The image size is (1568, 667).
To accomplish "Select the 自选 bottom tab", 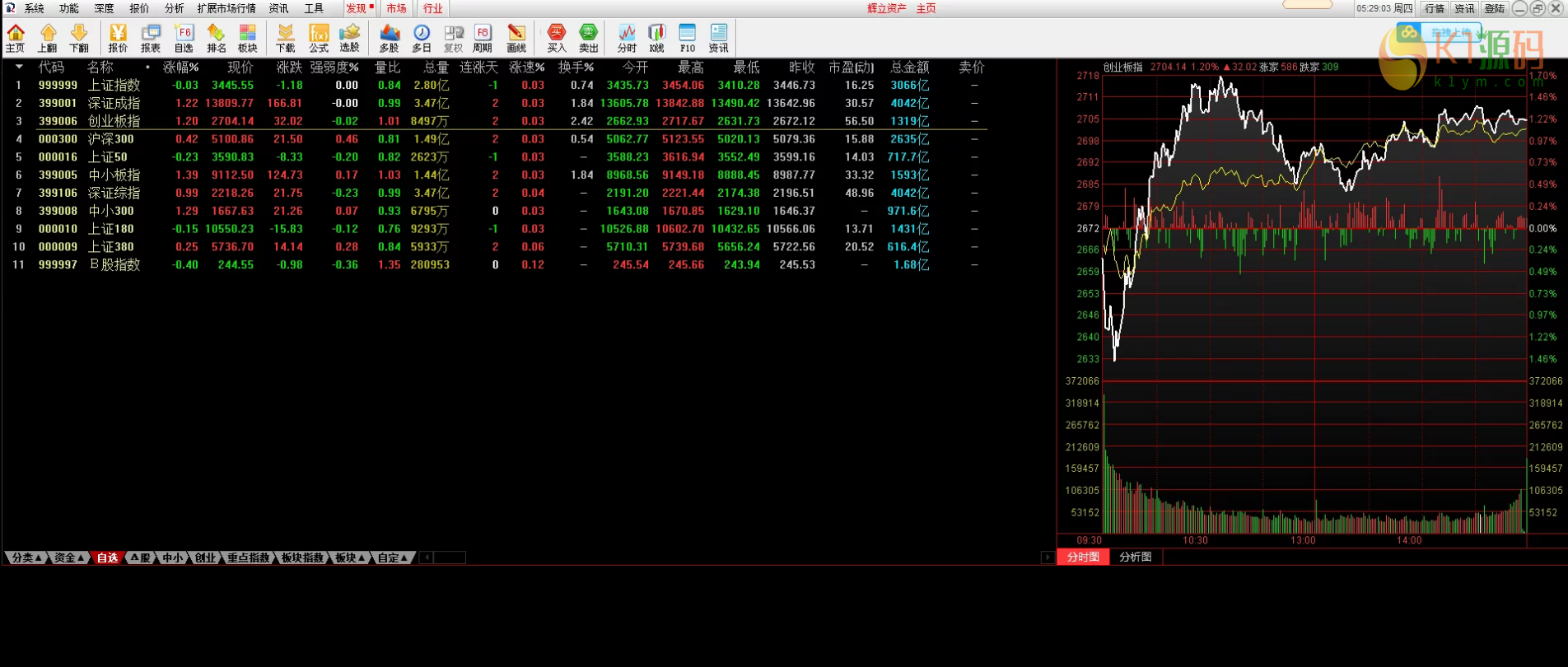I will tap(108, 557).
